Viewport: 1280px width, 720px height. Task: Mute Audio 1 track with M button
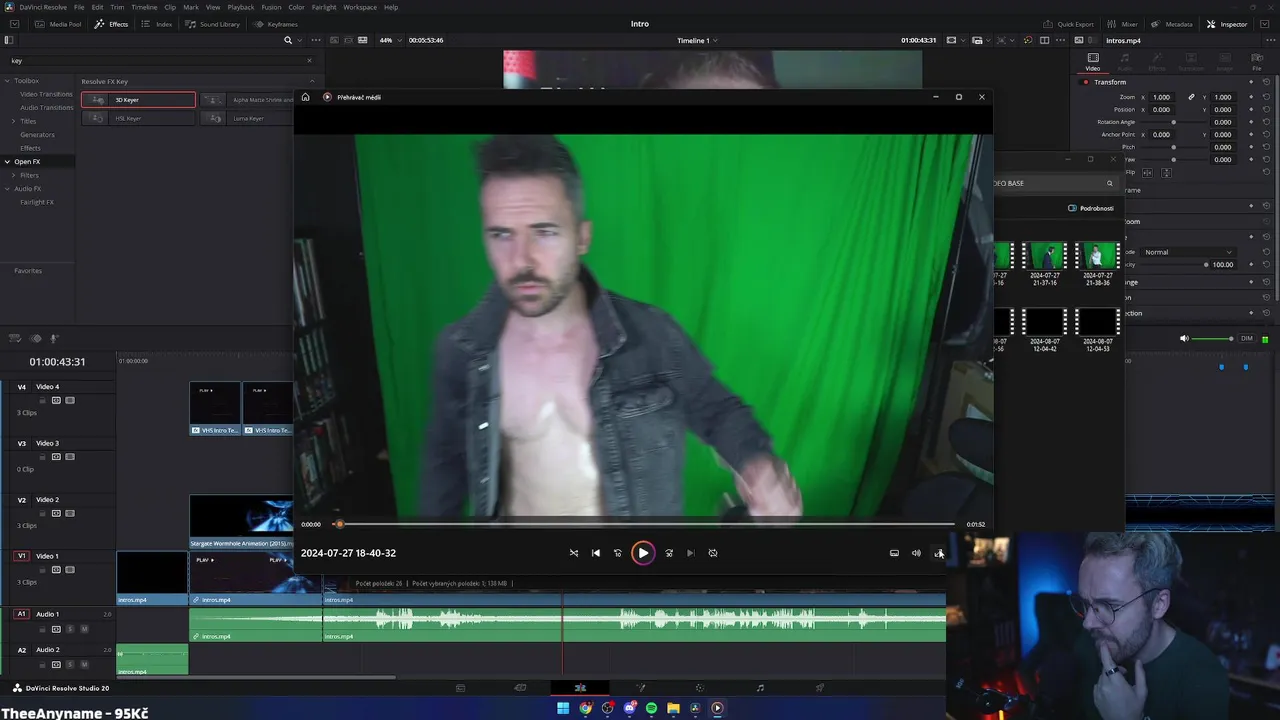coord(84,629)
